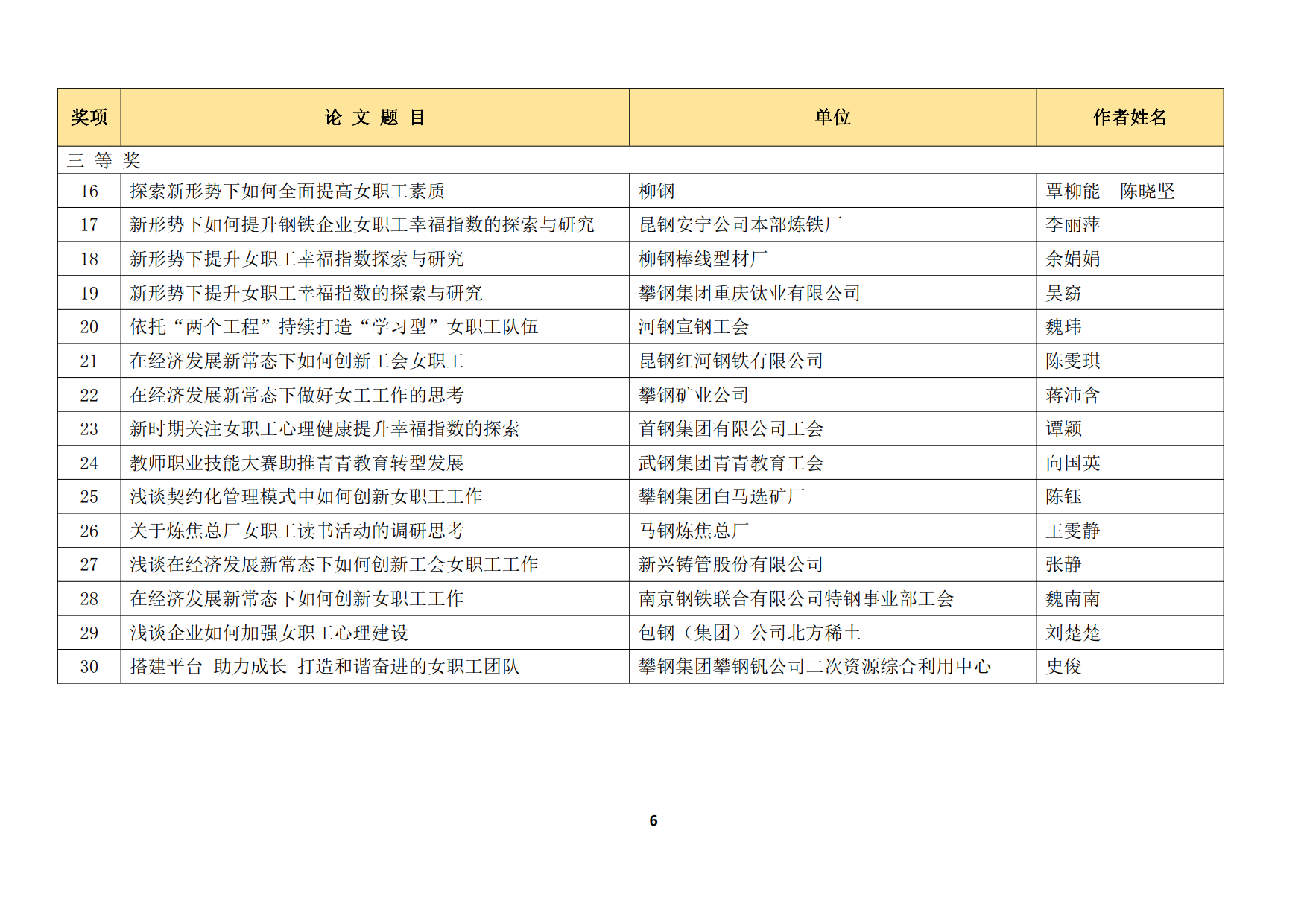Select row number 24

(x=89, y=463)
